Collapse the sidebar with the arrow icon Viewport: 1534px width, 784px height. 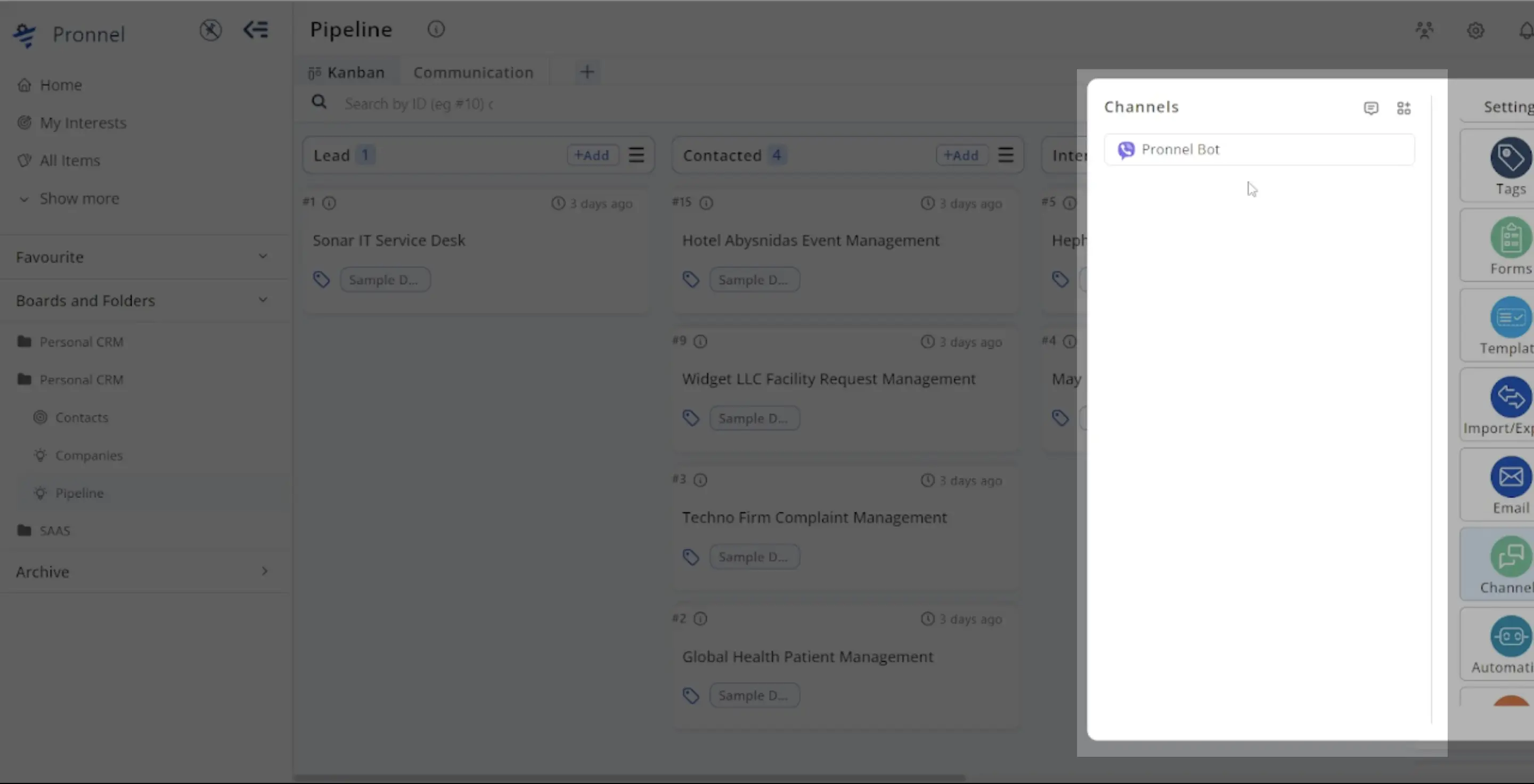(256, 30)
